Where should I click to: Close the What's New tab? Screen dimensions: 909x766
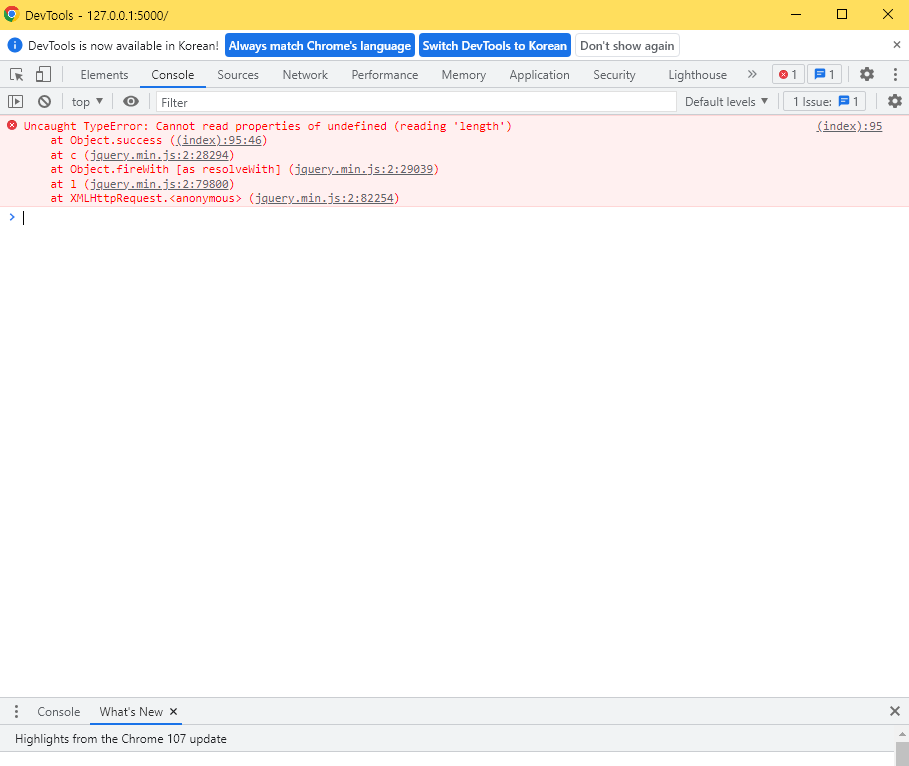click(173, 711)
